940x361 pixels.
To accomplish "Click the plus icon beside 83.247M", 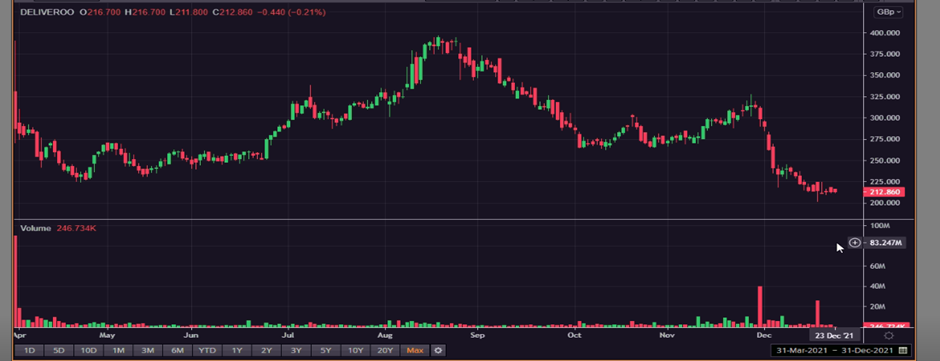I will click(854, 243).
